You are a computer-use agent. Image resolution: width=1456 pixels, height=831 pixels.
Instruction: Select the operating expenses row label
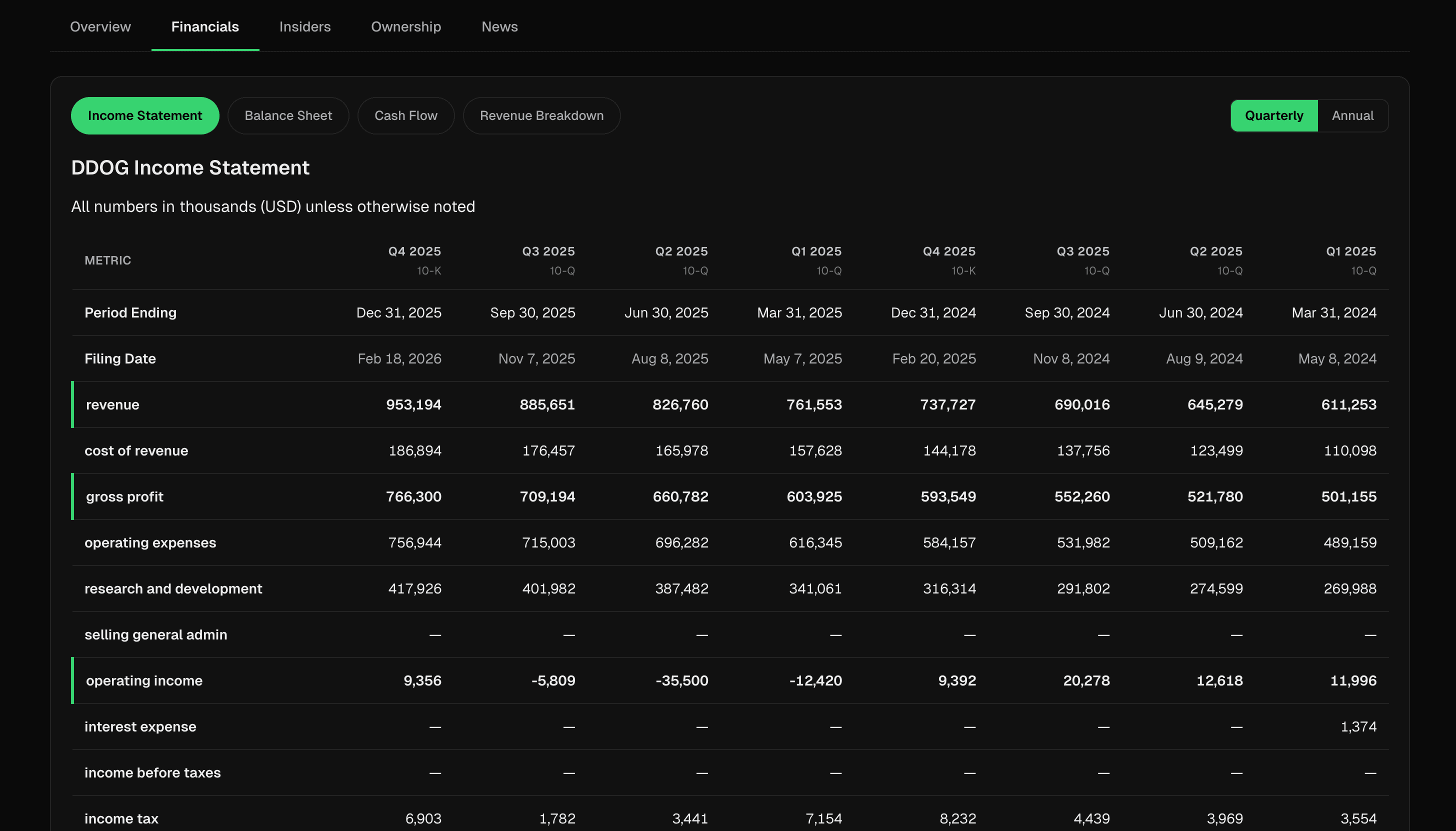tap(150, 543)
